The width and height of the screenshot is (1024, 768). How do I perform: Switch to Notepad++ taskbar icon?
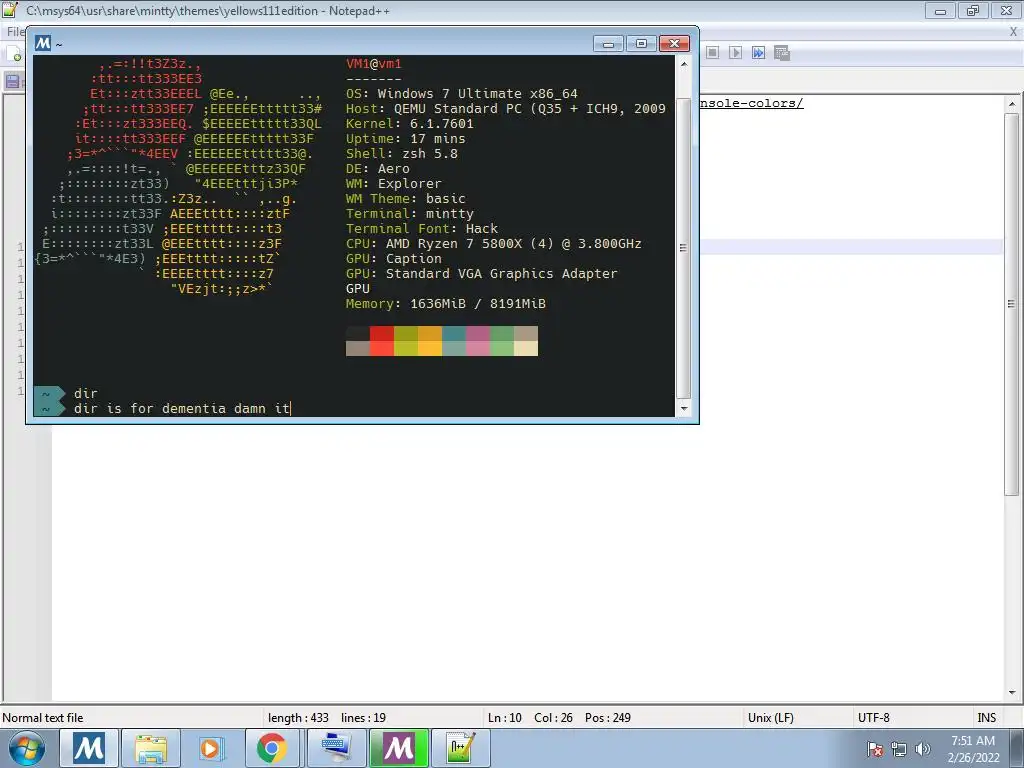460,748
